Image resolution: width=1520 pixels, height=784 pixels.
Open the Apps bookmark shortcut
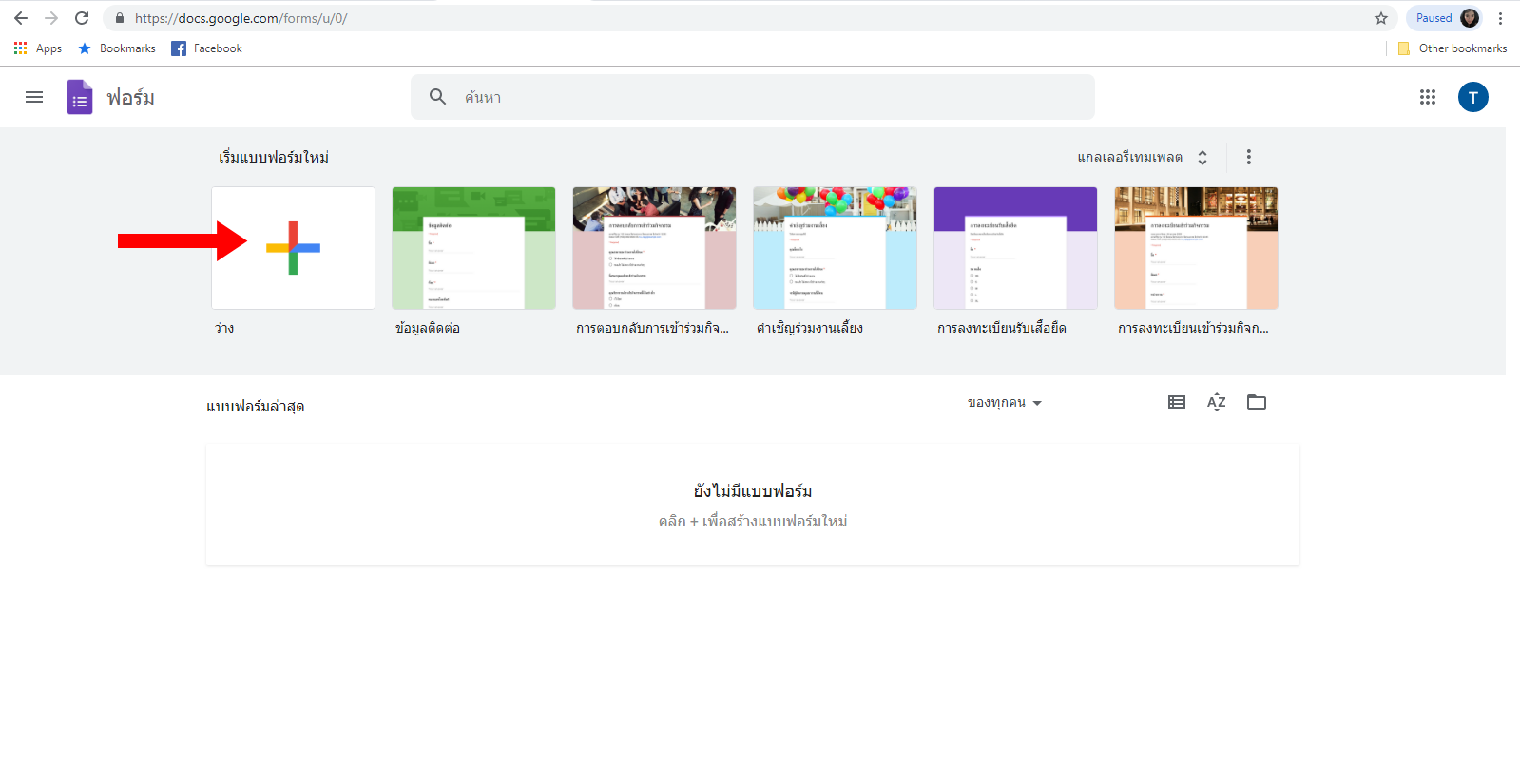38,48
